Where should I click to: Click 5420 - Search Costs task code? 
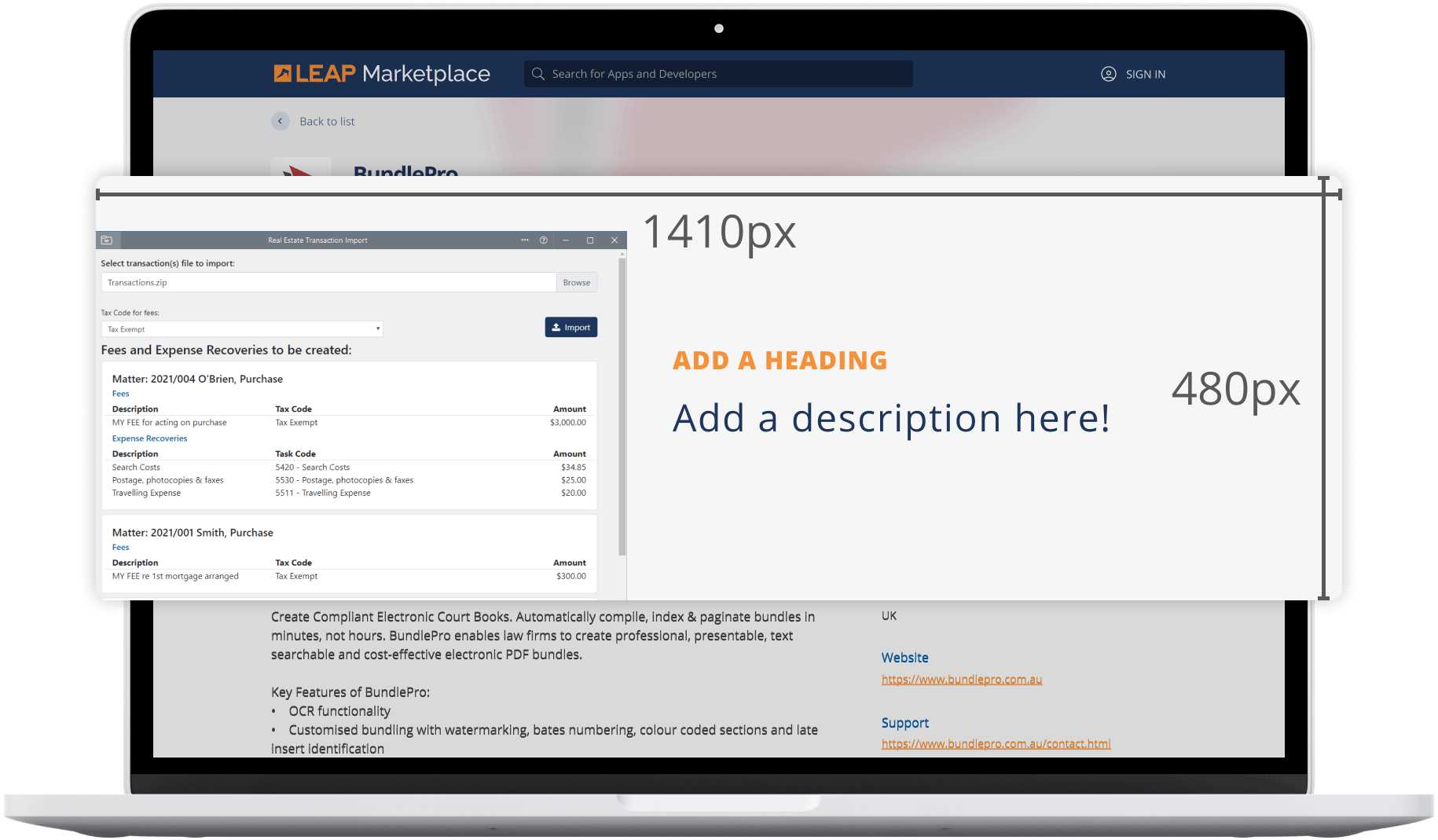click(x=313, y=468)
